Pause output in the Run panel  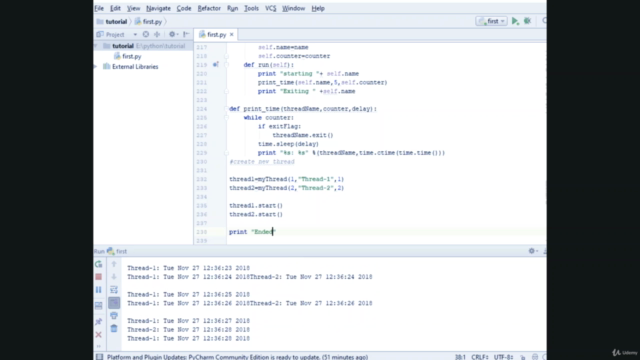coord(99,290)
